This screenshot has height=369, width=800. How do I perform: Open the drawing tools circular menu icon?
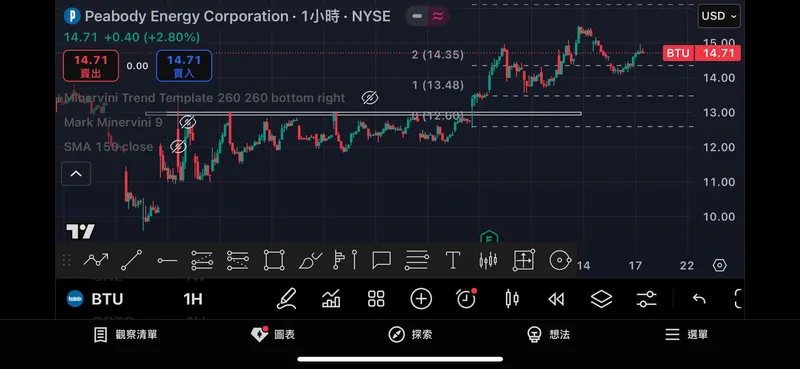(x=560, y=260)
